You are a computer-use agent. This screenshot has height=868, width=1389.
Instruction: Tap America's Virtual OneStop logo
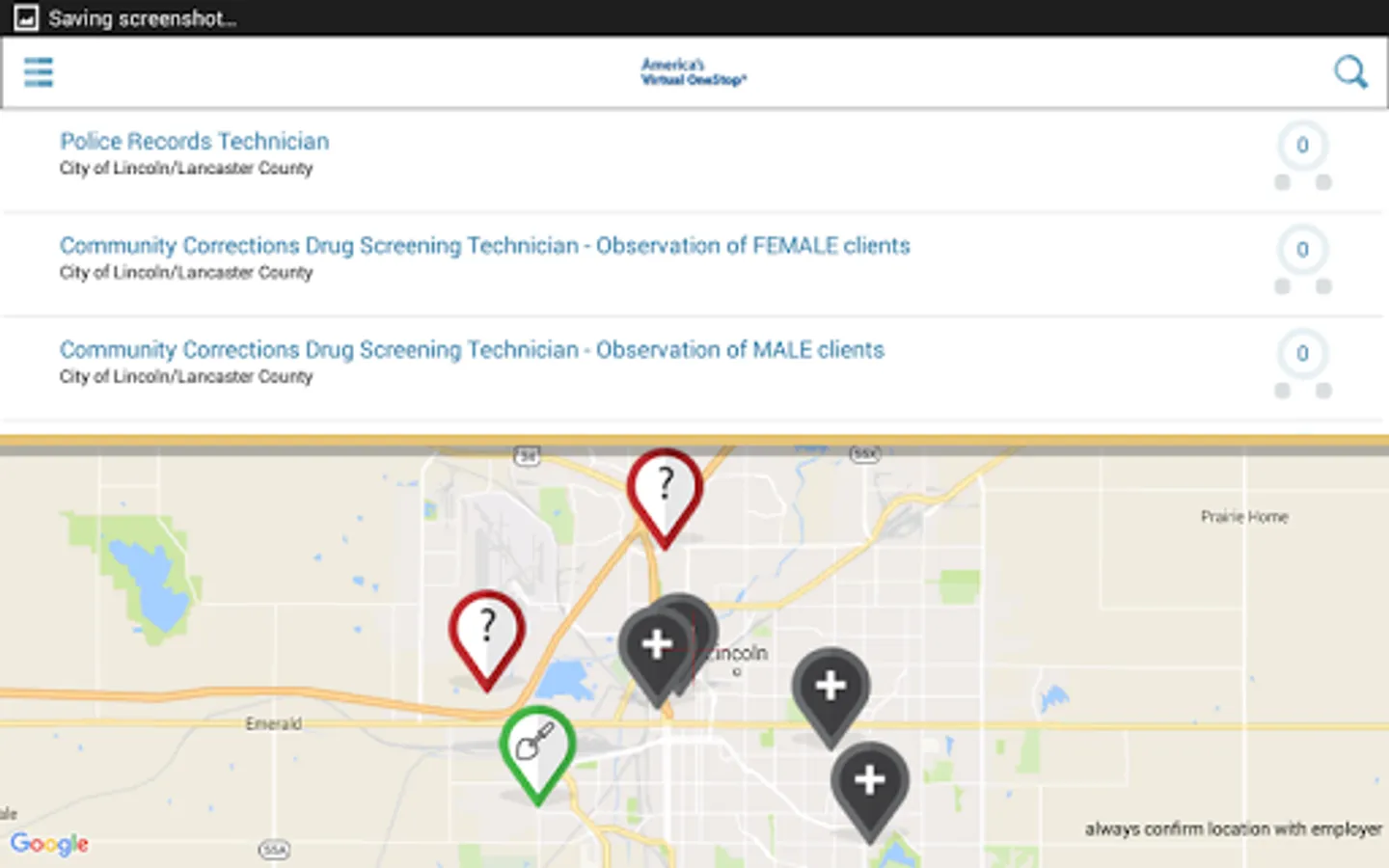point(694,72)
